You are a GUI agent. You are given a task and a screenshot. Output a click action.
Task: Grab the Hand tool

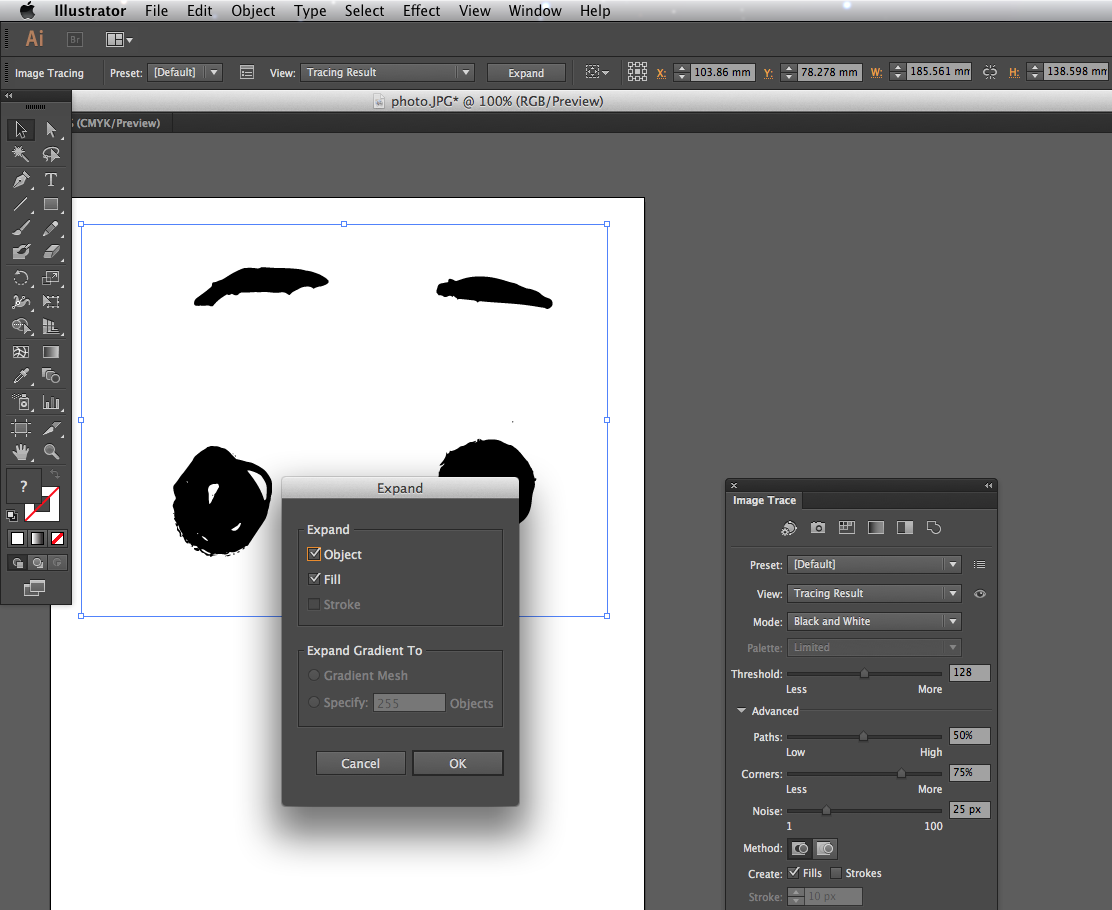[x=20, y=450]
